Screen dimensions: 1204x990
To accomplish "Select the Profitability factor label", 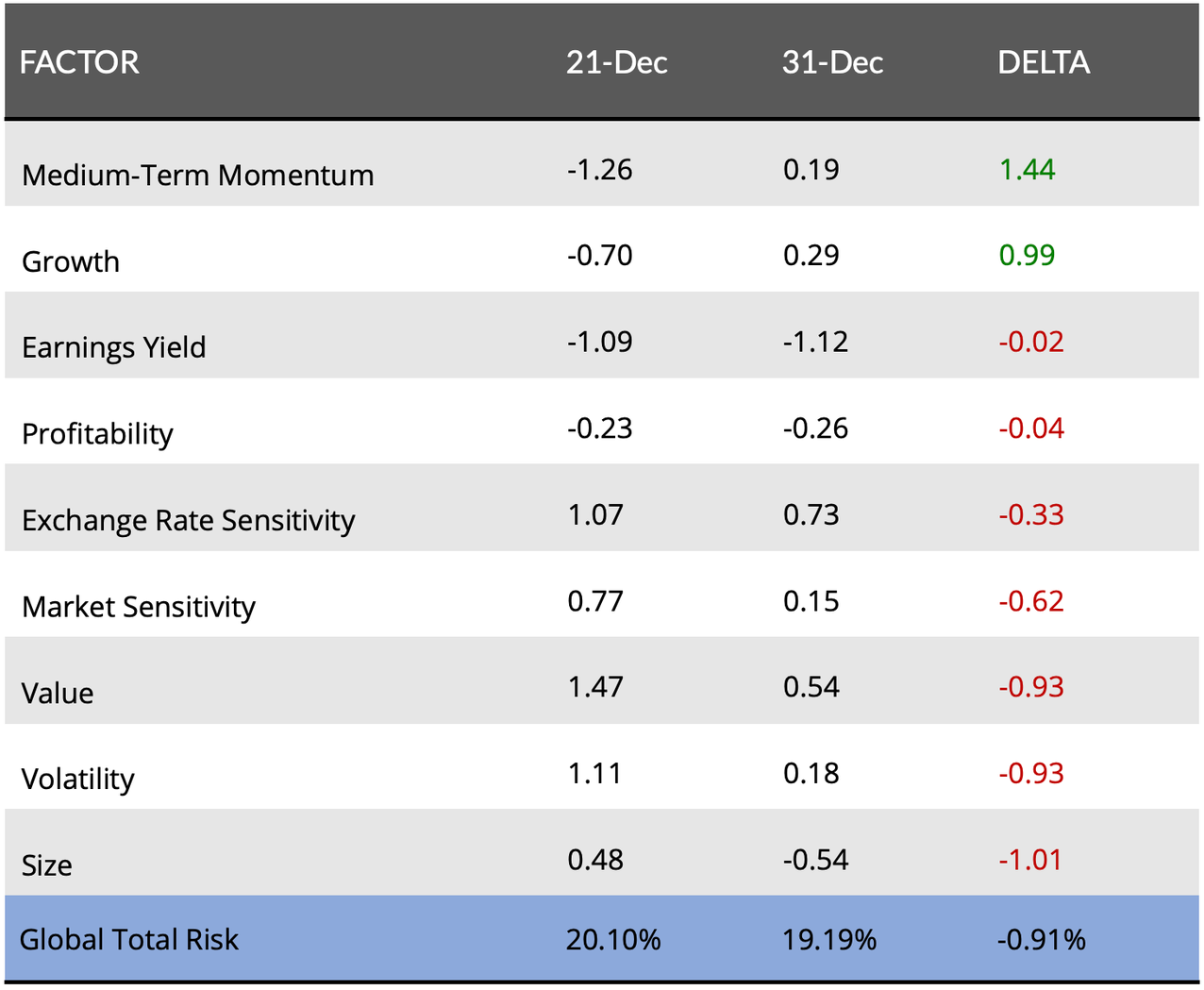I will coord(97,434).
